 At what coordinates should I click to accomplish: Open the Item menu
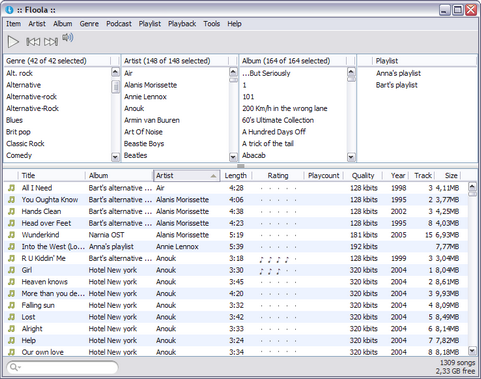tap(13, 24)
